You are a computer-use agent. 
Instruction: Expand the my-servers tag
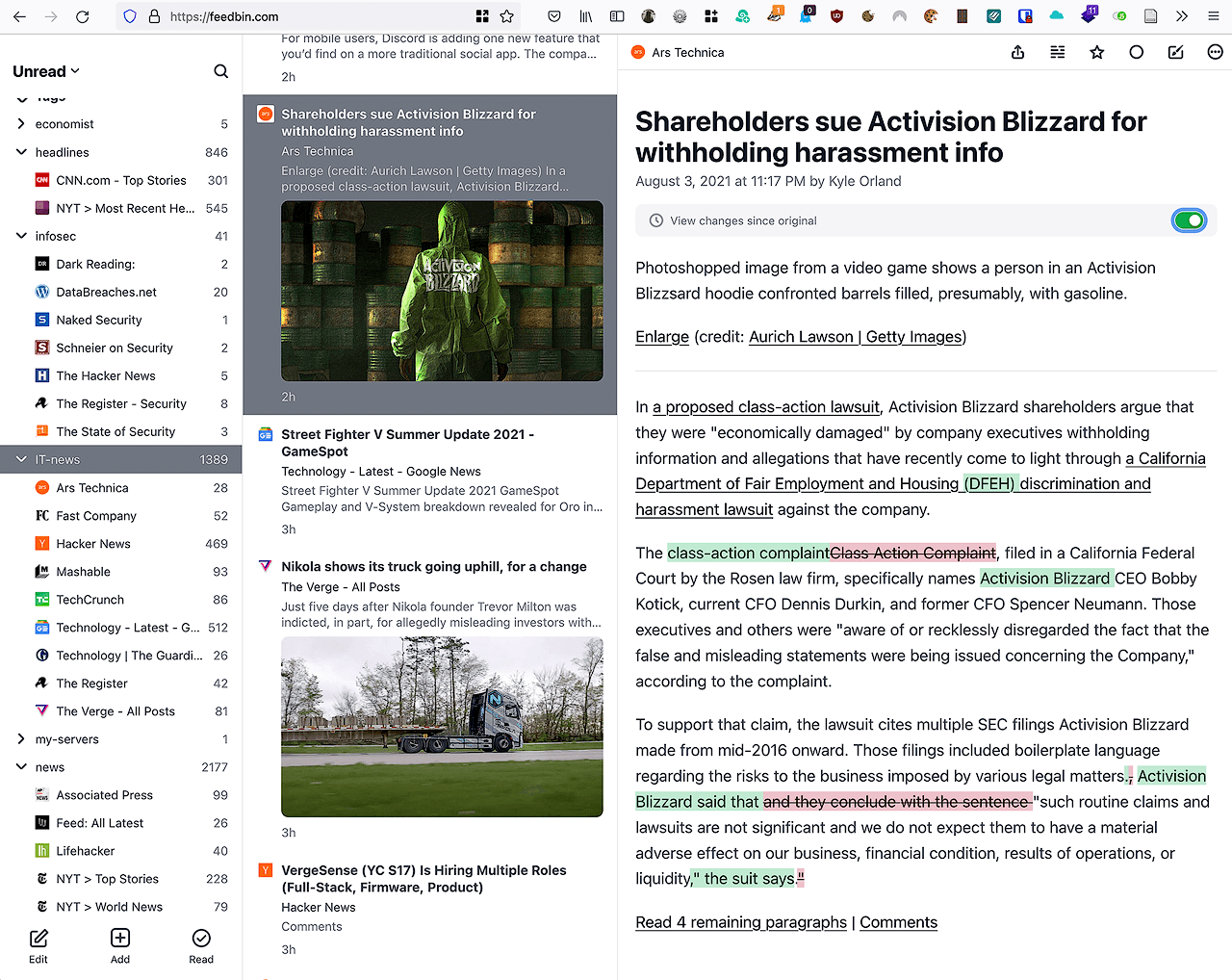[x=21, y=739]
